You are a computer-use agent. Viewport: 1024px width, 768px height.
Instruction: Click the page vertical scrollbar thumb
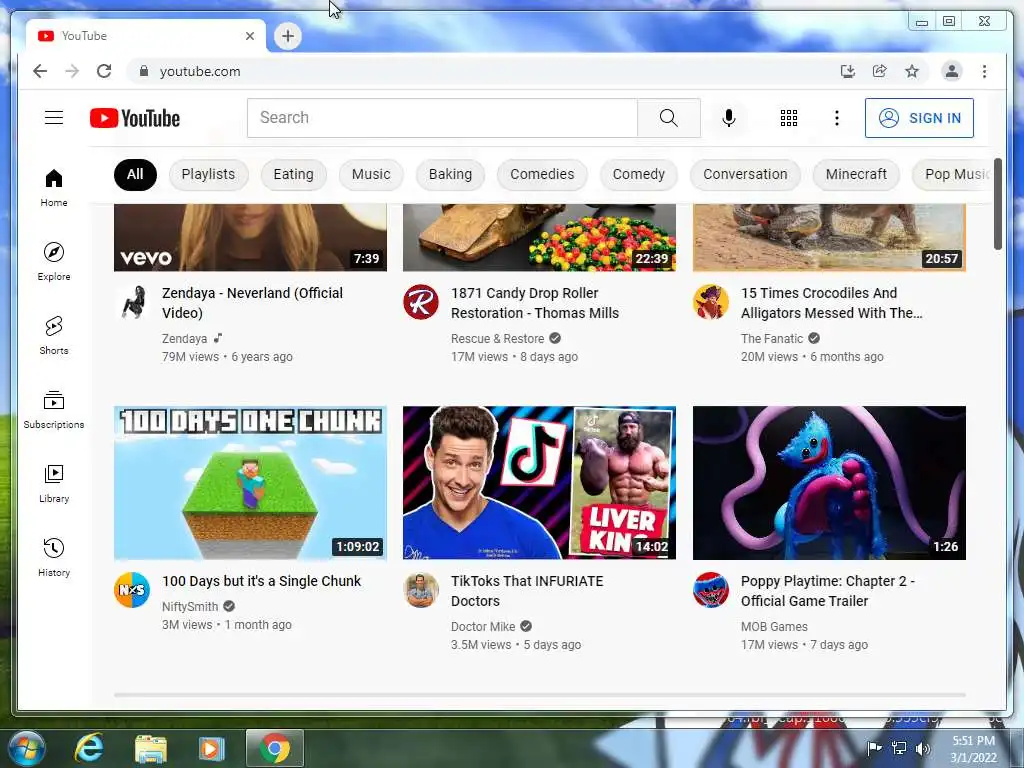tap(998, 204)
